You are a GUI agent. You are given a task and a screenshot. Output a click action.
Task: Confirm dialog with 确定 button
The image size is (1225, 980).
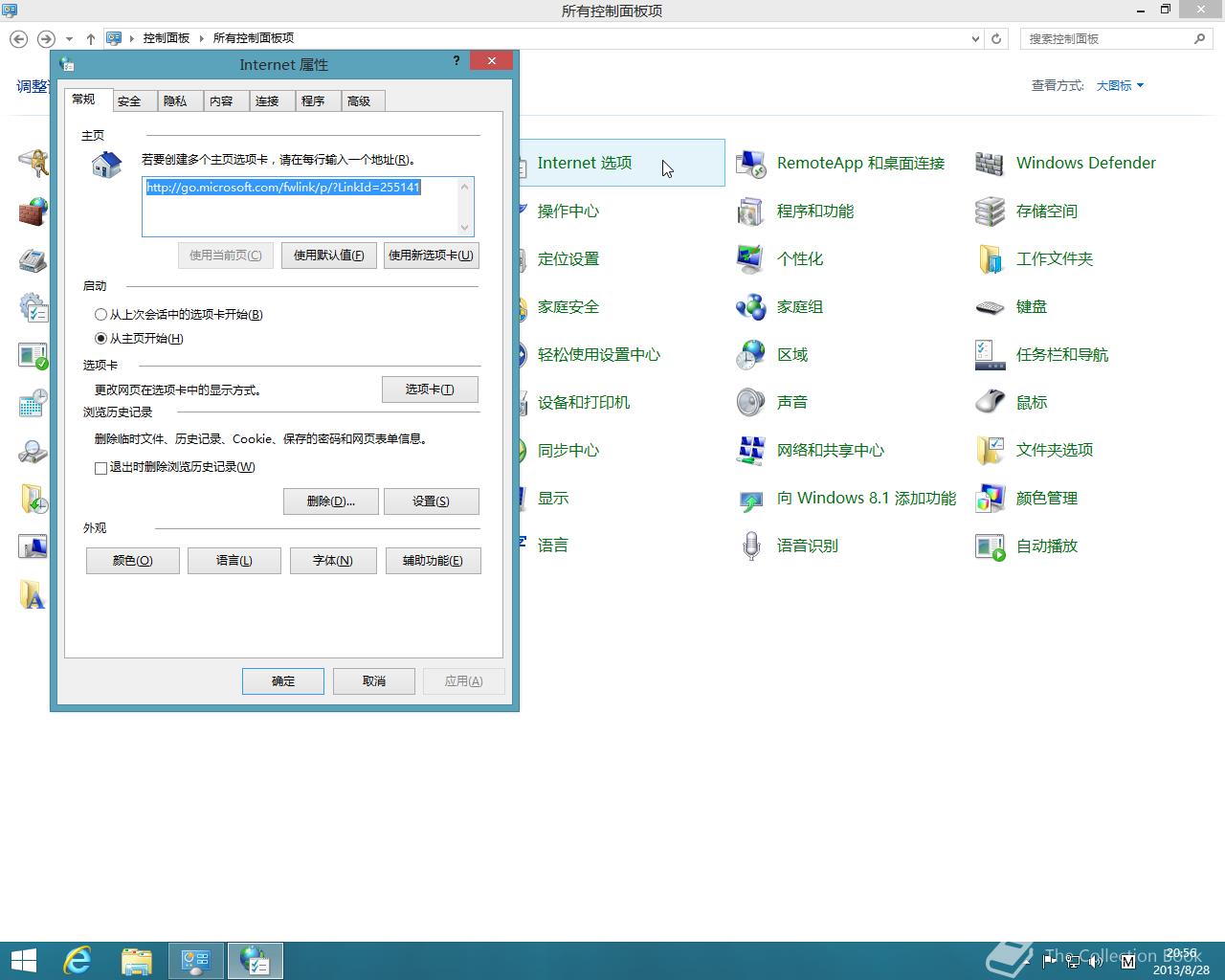(x=283, y=681)
